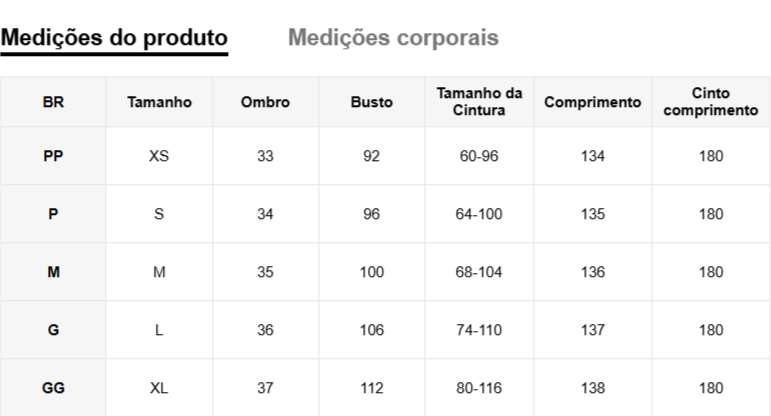Click the XL size cell
Screen dimensions: 771x416
pyautogui.click(x=159, y=388)
